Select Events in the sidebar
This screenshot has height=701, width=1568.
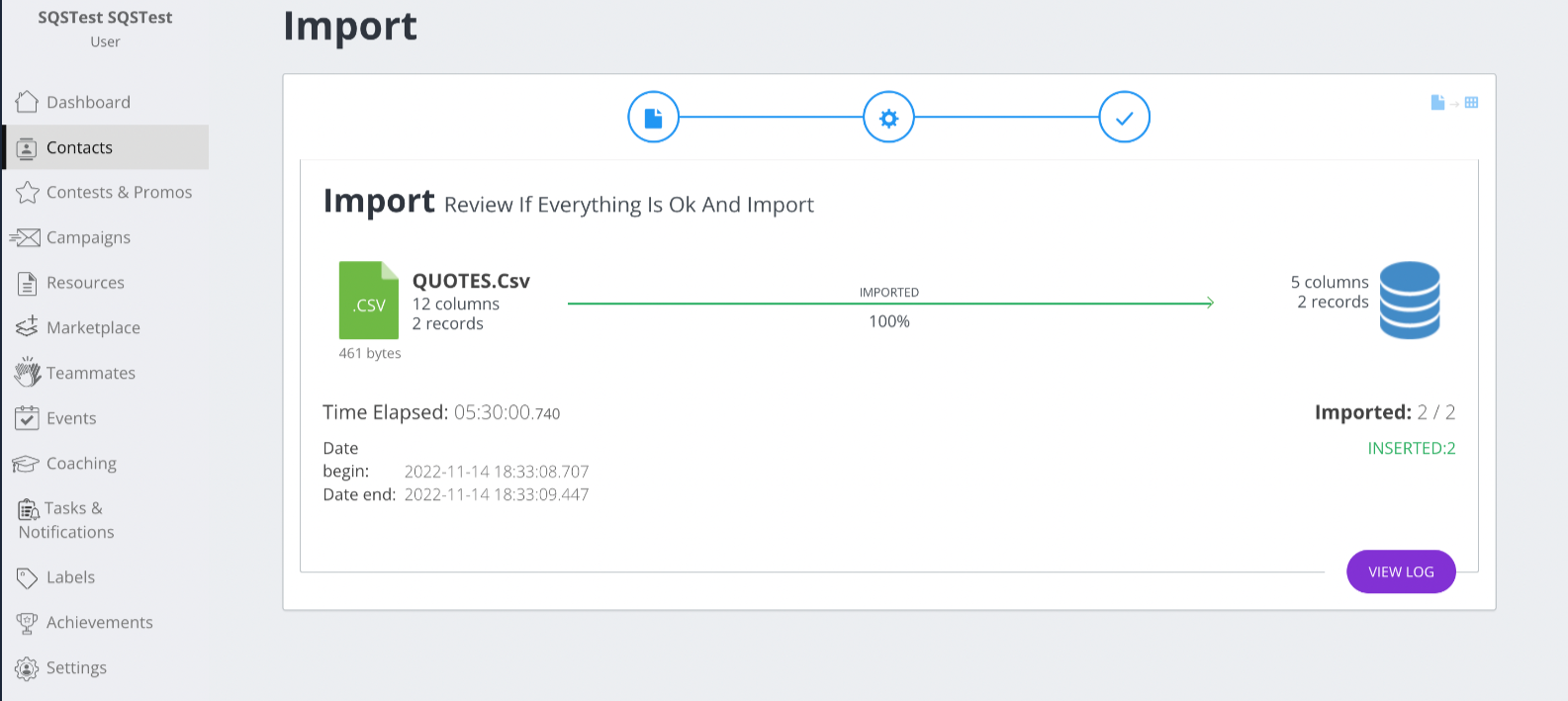71,418
